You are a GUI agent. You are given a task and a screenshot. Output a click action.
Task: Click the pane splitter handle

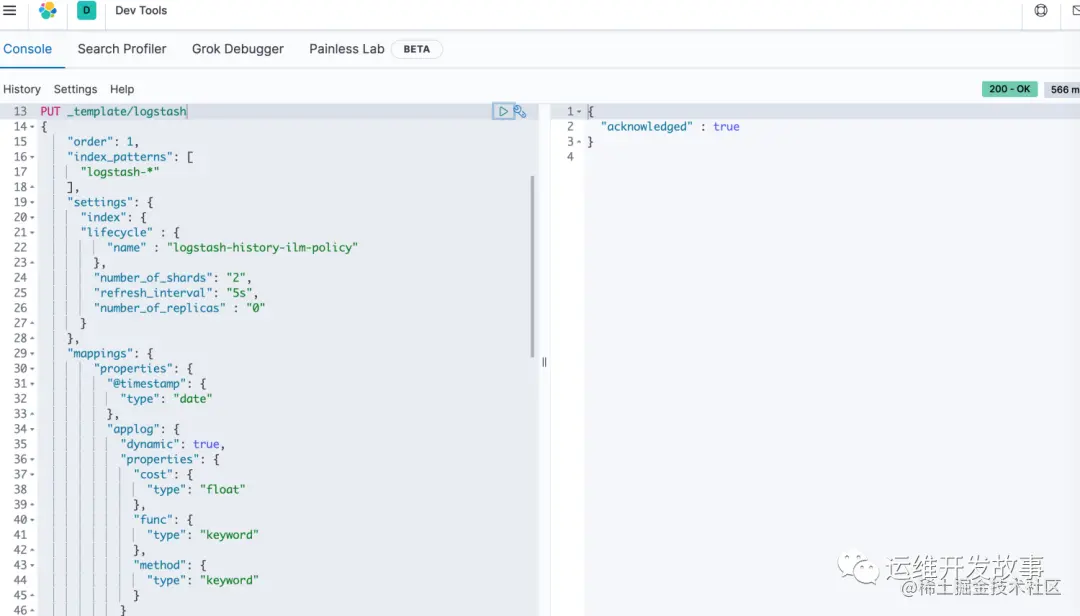click(544, 362)
